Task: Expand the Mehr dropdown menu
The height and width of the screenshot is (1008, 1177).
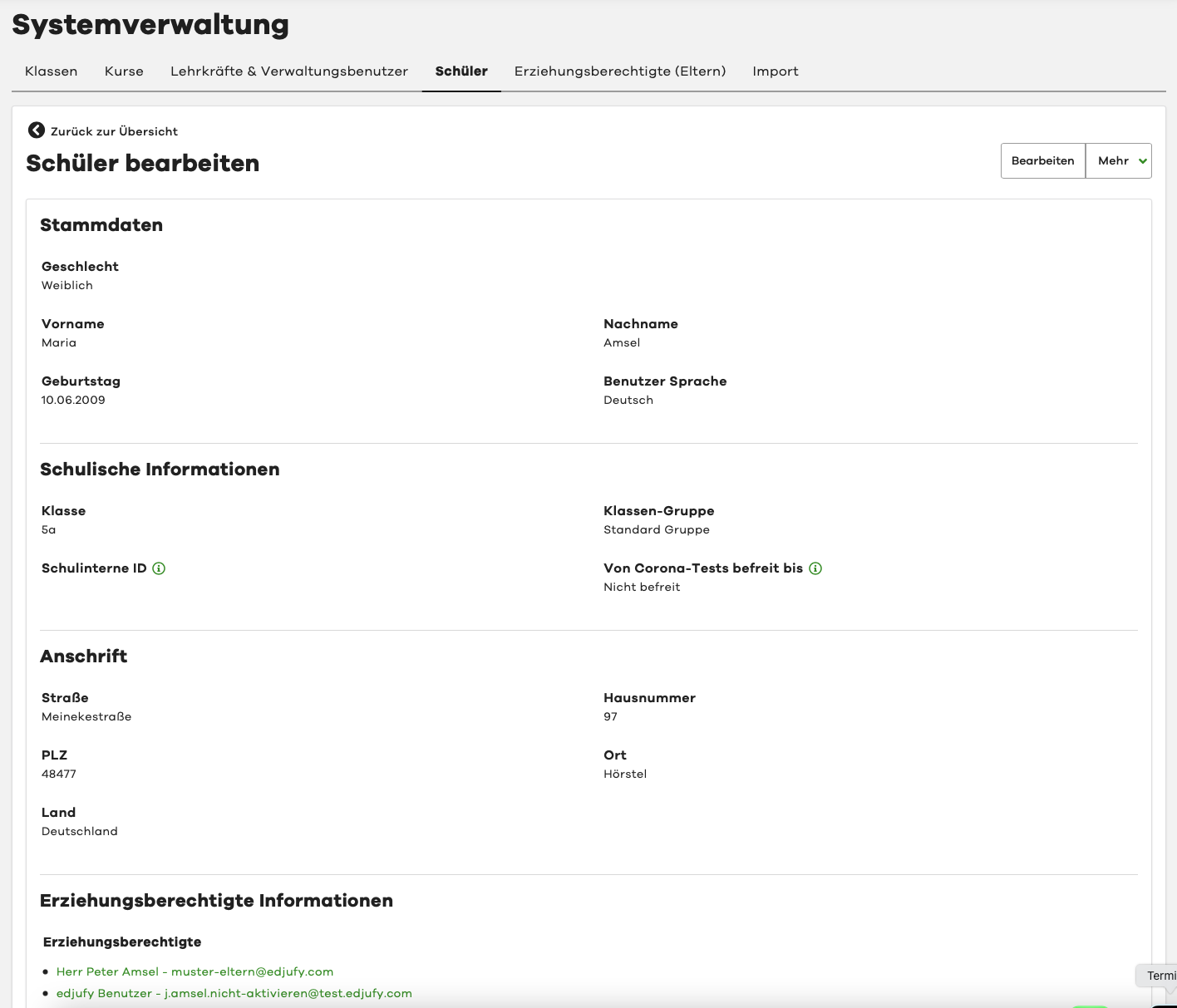Action: click(1118, 161)
